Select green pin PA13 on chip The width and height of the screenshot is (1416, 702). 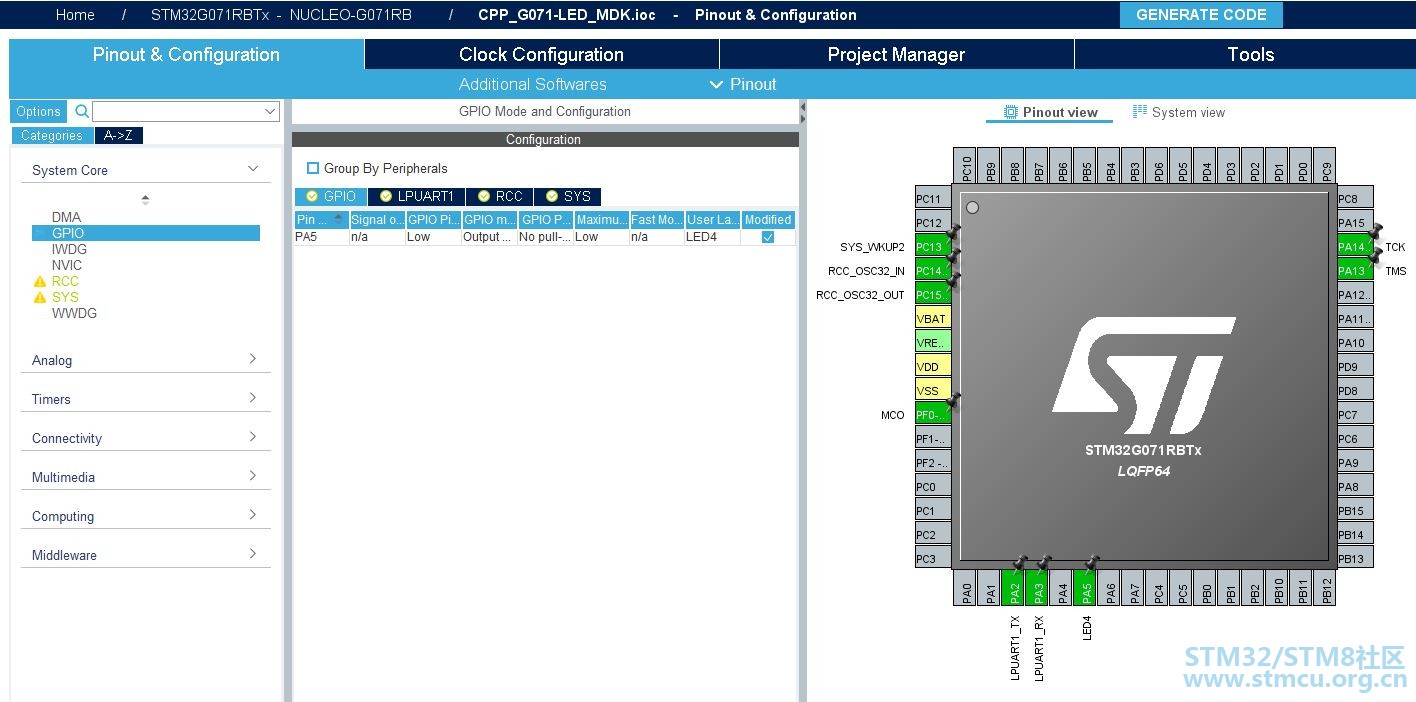1355,270
